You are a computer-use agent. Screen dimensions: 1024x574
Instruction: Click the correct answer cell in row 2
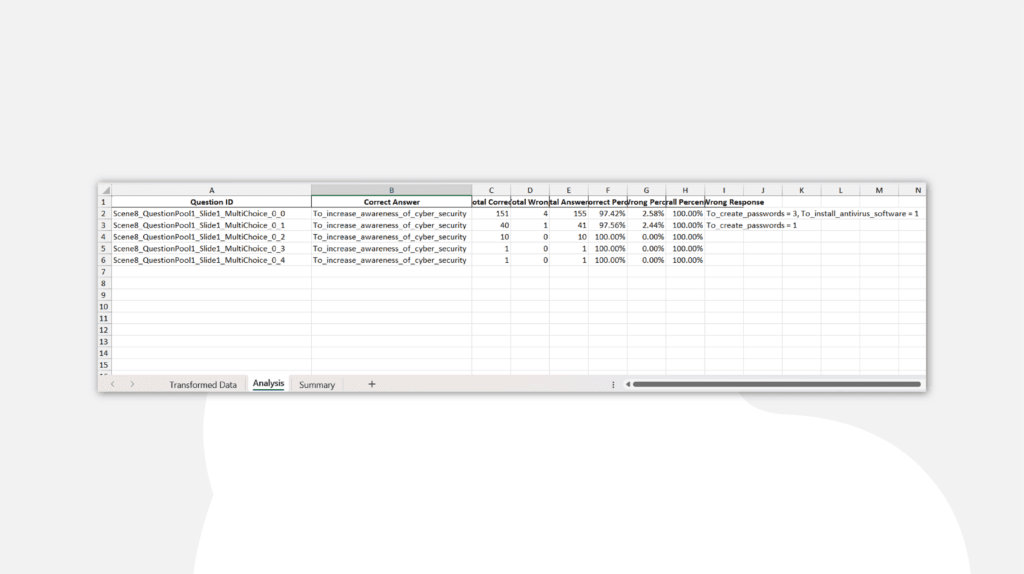tap(391, 214)
